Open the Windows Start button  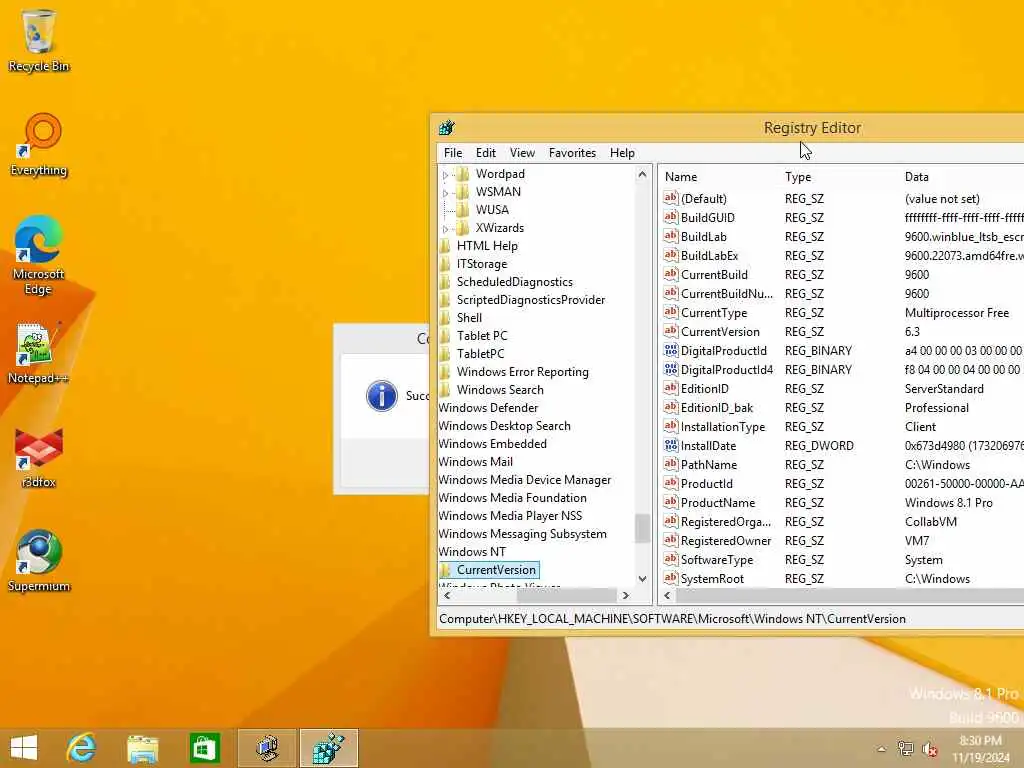point(24,748)
